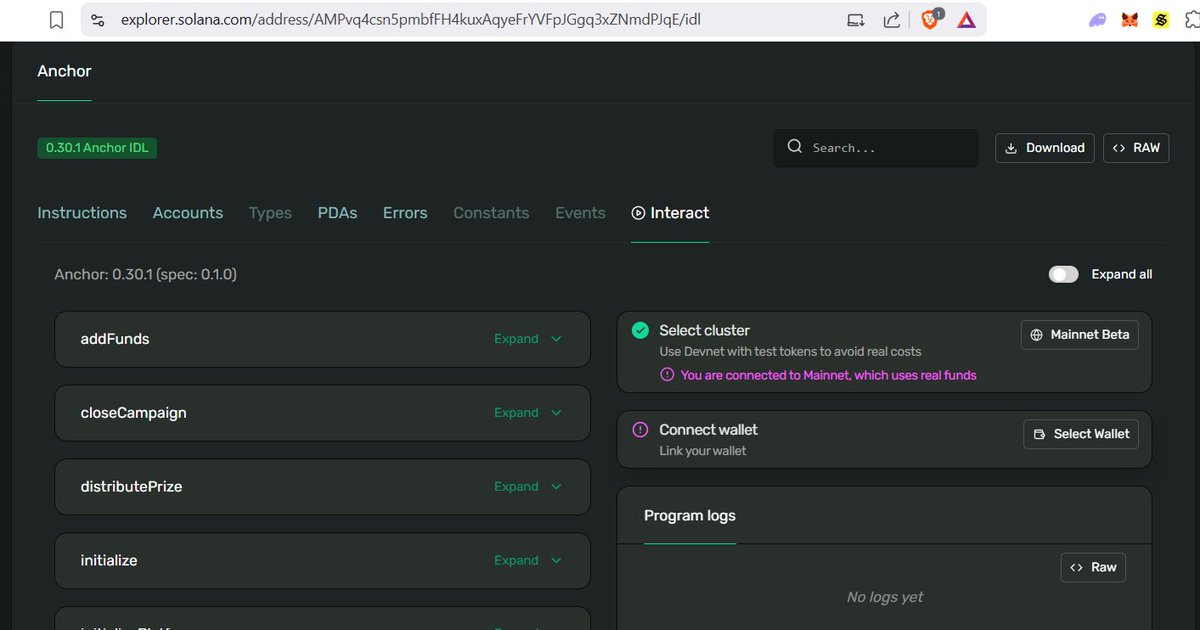Click the distributePrize instruction name
Viewport: 1200px width, 630px height.
(131, 487)
